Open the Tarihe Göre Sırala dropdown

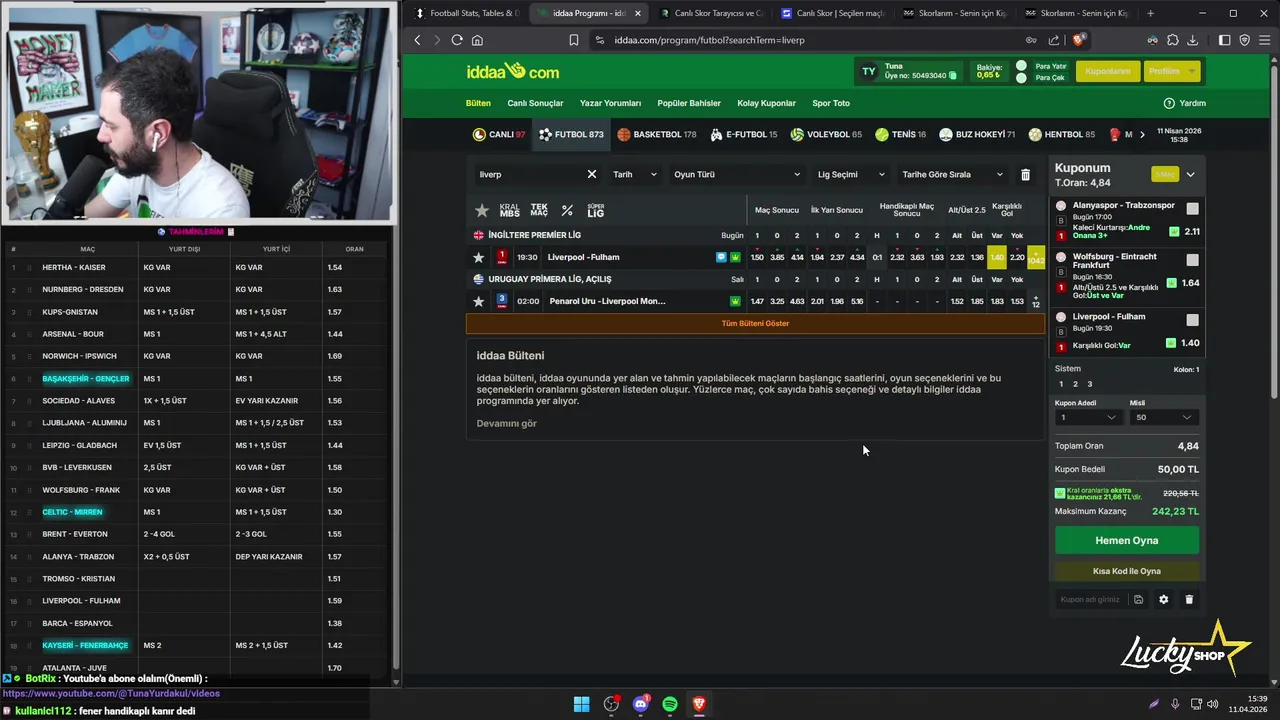[953, 174]
